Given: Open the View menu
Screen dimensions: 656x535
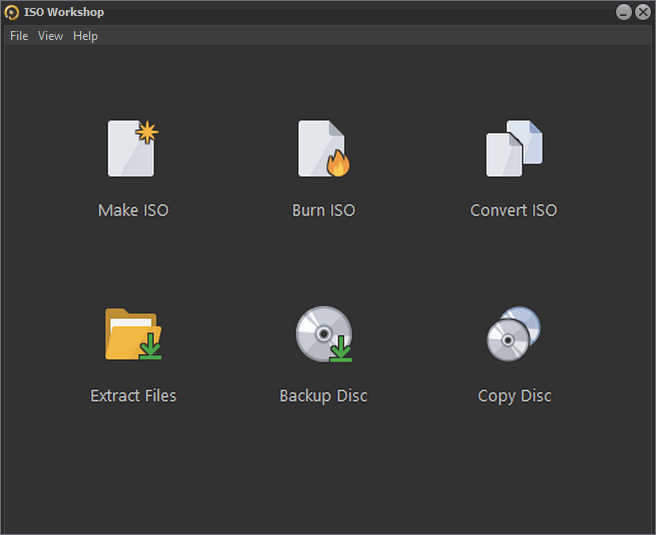Looking at the screenshot, I should pos(51,36).
